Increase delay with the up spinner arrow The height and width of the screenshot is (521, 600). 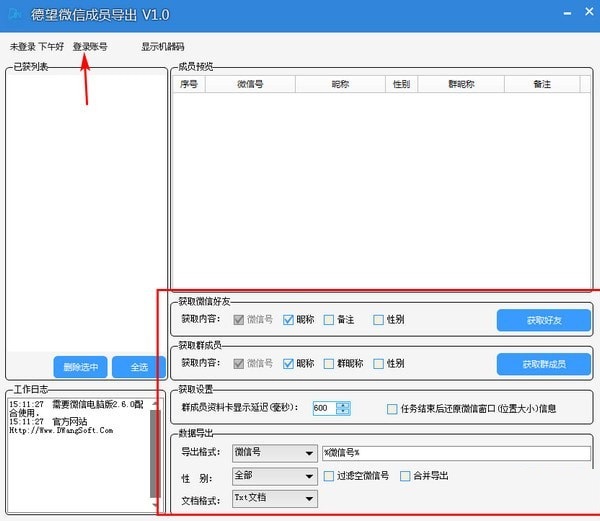coord(344,404)
